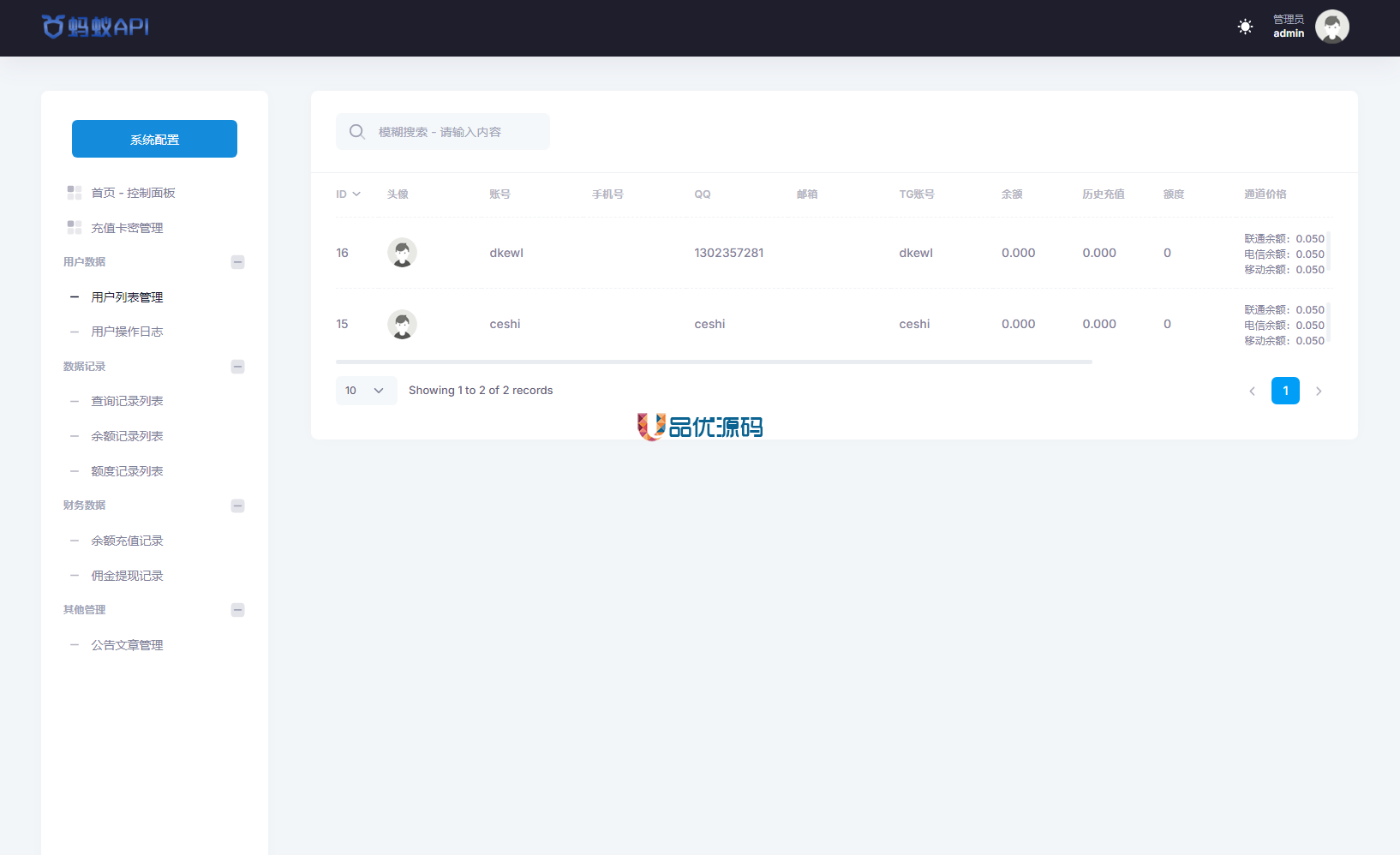Open 充值卡密管理 menu item
This screenshot has width=1400, height=855.
(127, 228)
